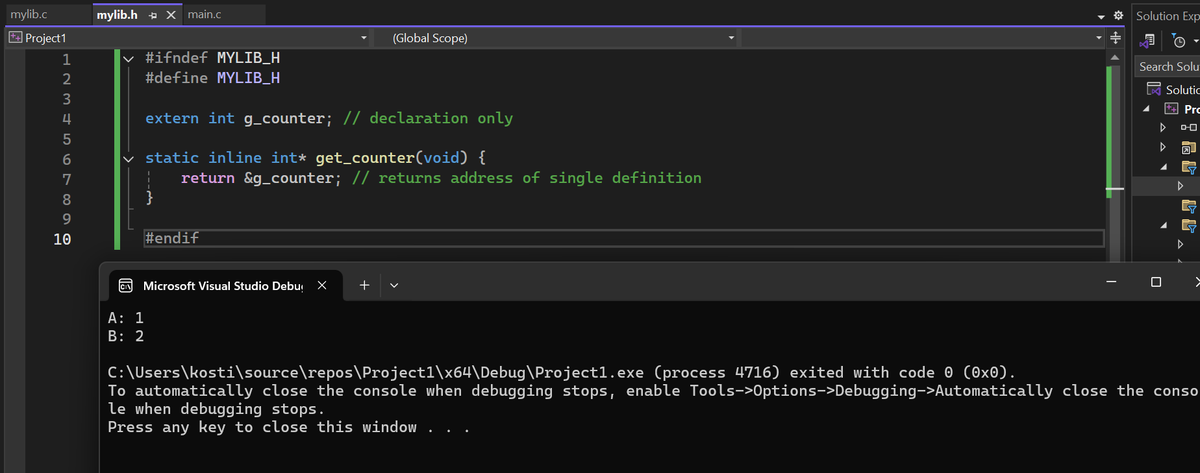1200x473 pixels.
Task: Click the editor vertical scrollbar up arrow
Action: click(x=1114, y=55)
